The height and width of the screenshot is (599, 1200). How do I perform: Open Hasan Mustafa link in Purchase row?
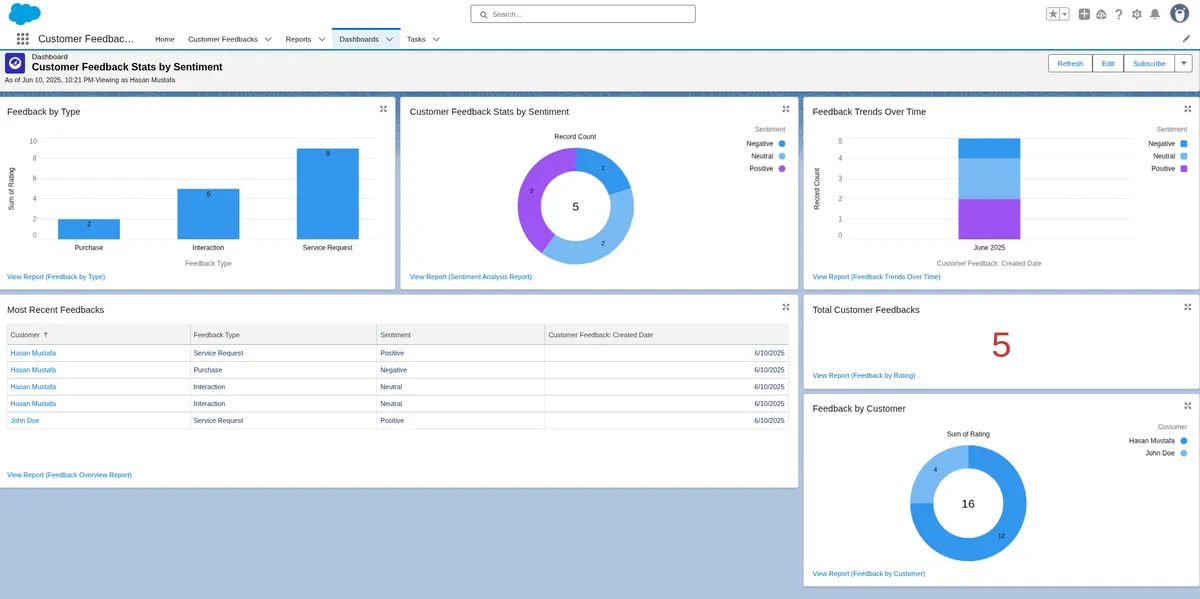coord(33,369)
